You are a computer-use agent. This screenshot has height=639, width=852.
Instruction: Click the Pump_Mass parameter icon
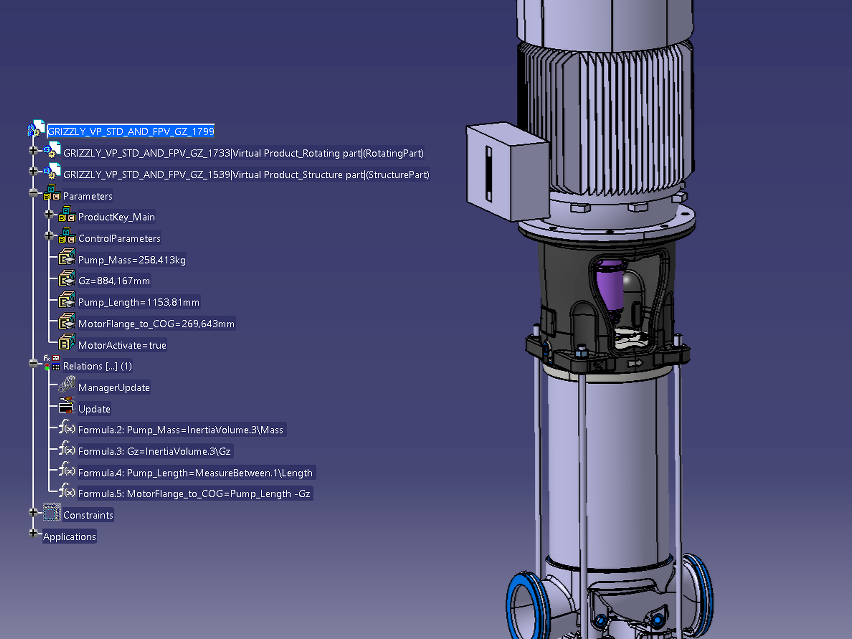(x=67, y=260)
